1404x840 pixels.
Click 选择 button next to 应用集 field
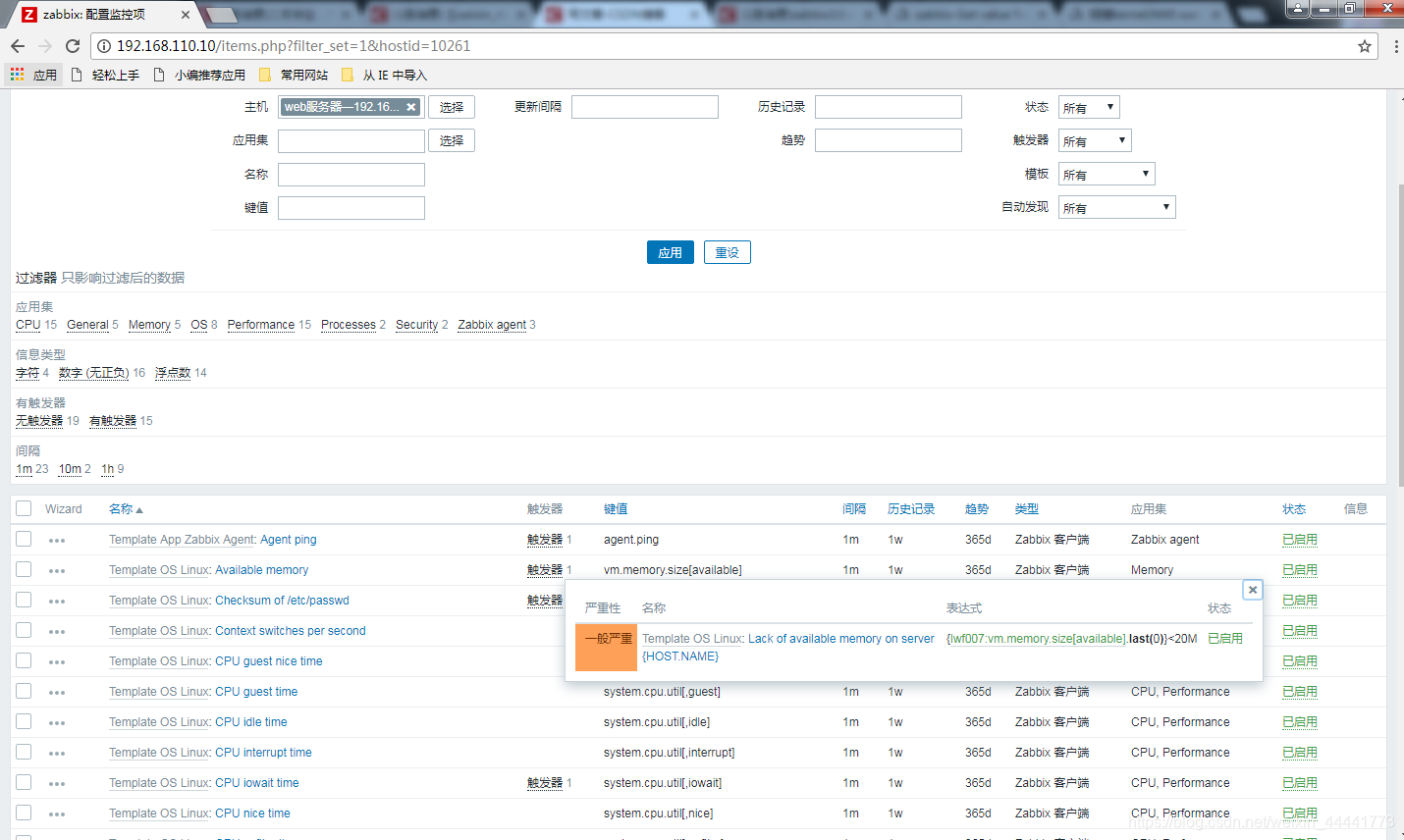[x=452, y=140]
